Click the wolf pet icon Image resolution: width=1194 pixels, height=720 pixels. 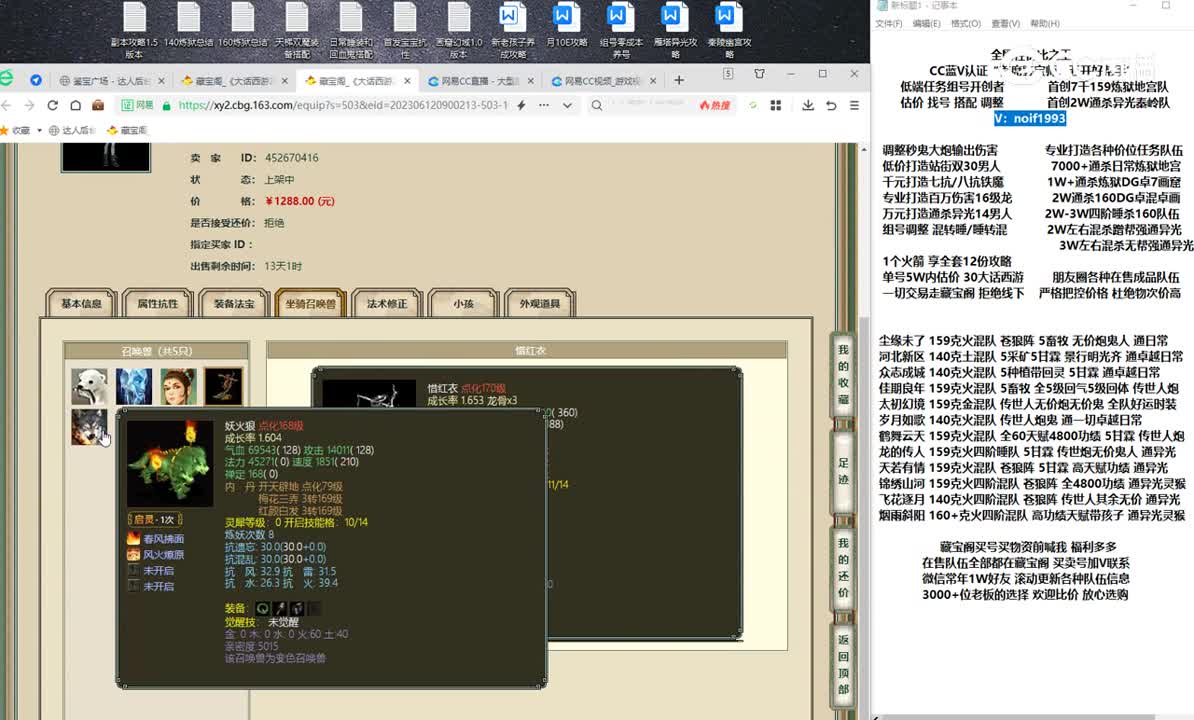point(88,427)
